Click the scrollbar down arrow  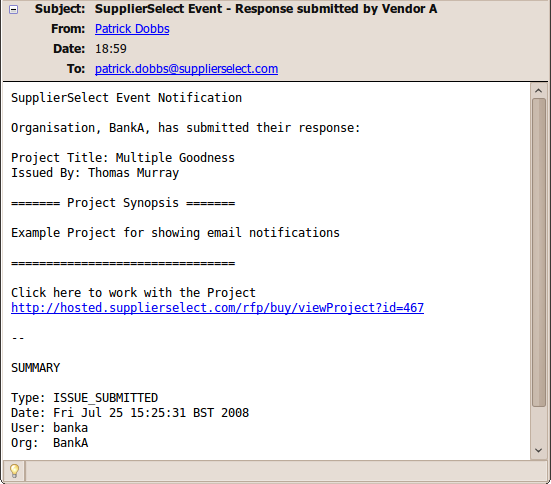point(538,450)
